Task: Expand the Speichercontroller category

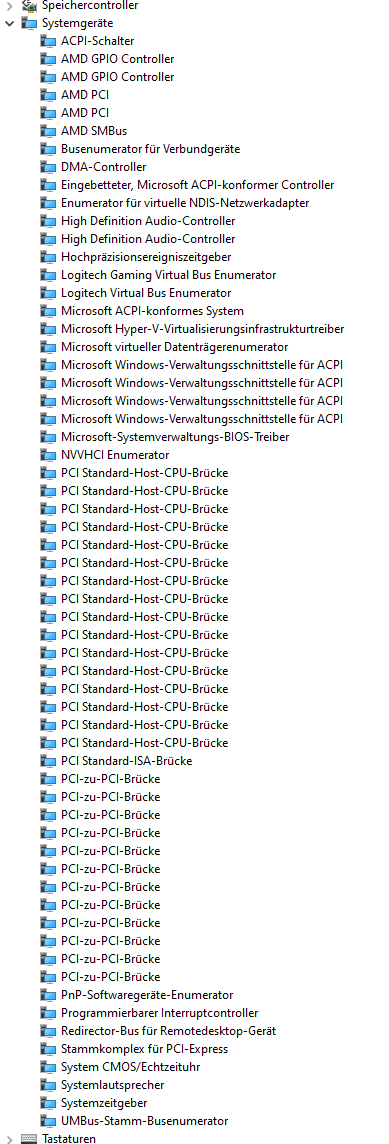Action: (x=9, y=5)
